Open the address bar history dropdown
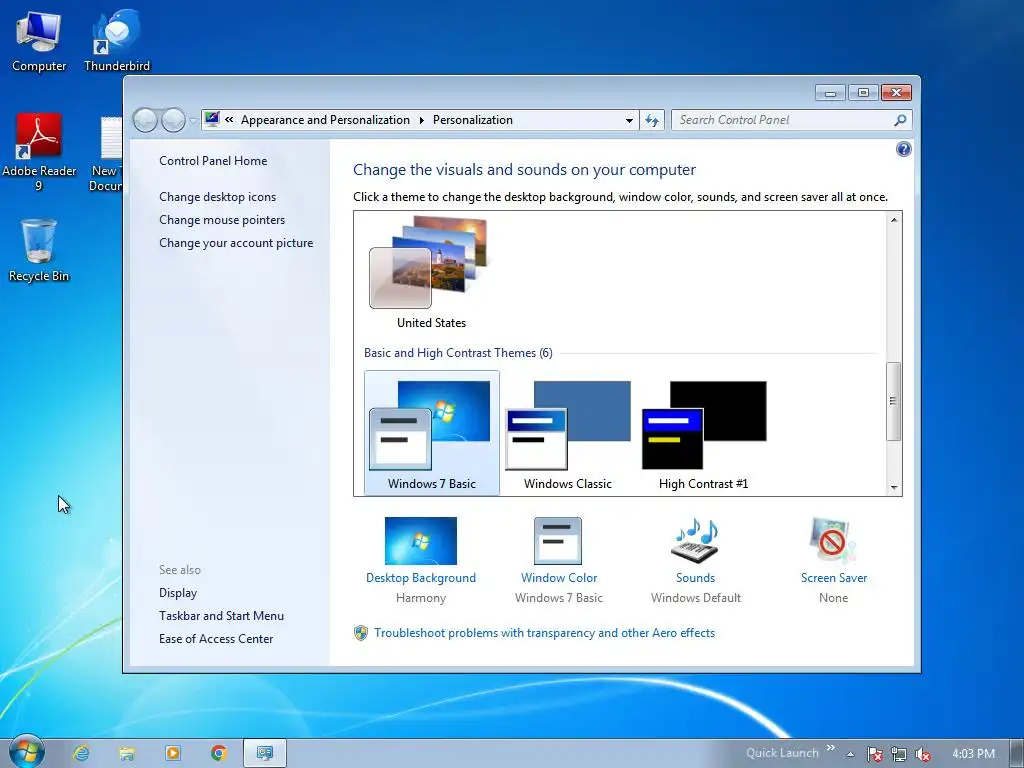Viewport: 1024px width, 768px height. [629, 120]
